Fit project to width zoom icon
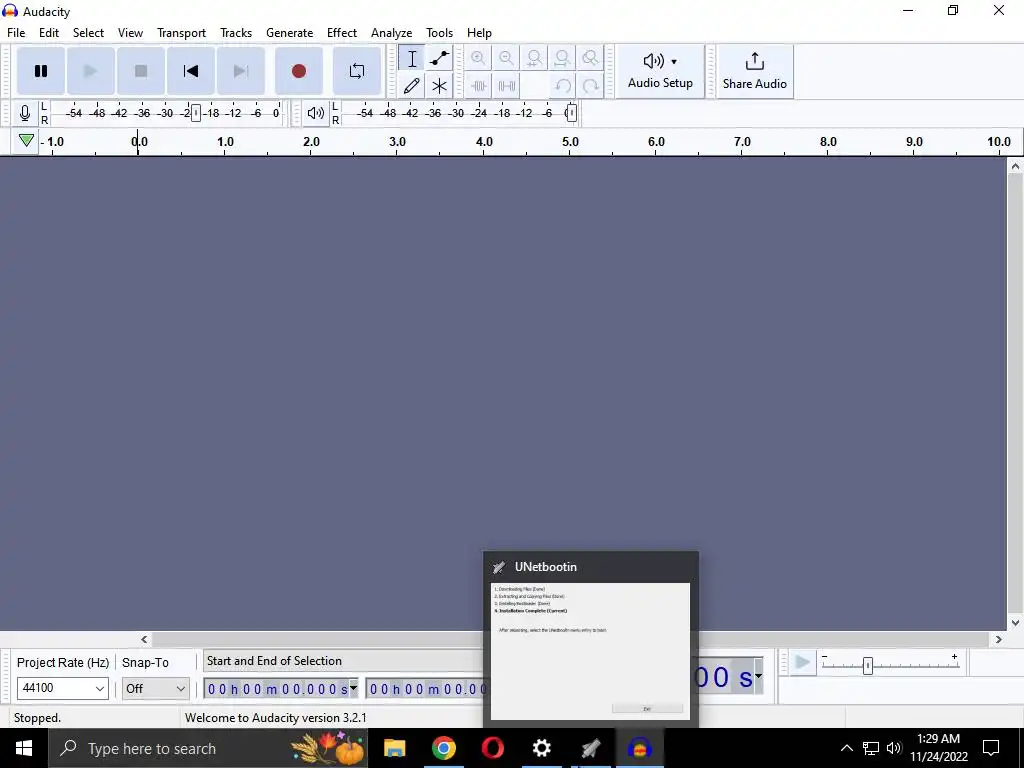Viewport: 1024px width, 768px height. coord(562,59)
